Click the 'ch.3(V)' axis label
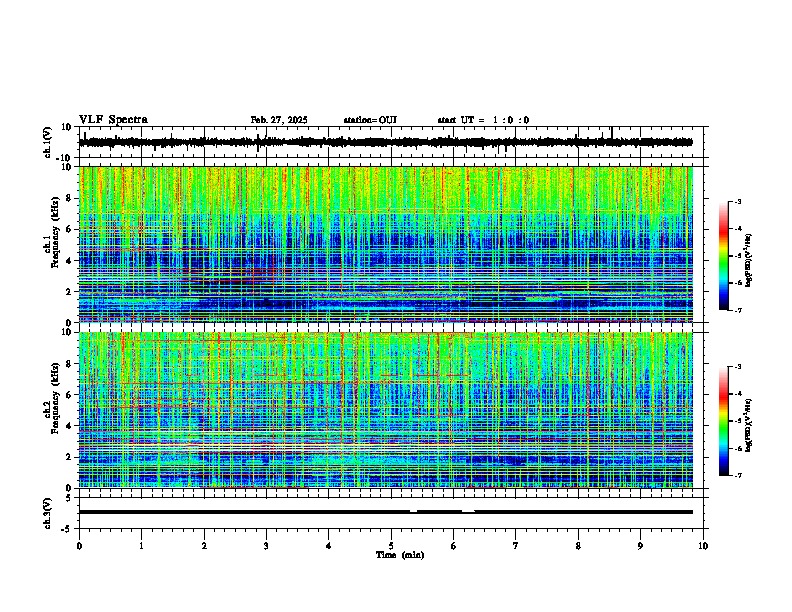Screen dimensions: 792x612 click(48, 513)
